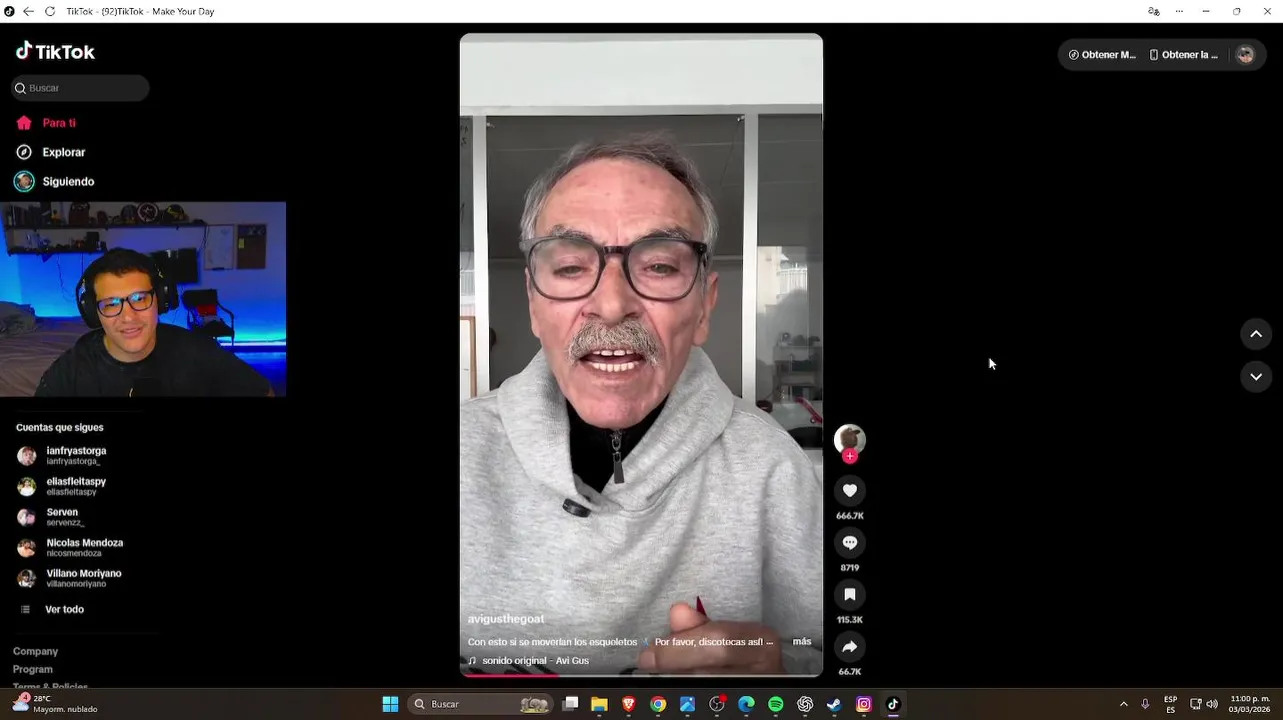1283x720 pixels.
Task: Open Spotify from taskbar
Action: (776, 704)
